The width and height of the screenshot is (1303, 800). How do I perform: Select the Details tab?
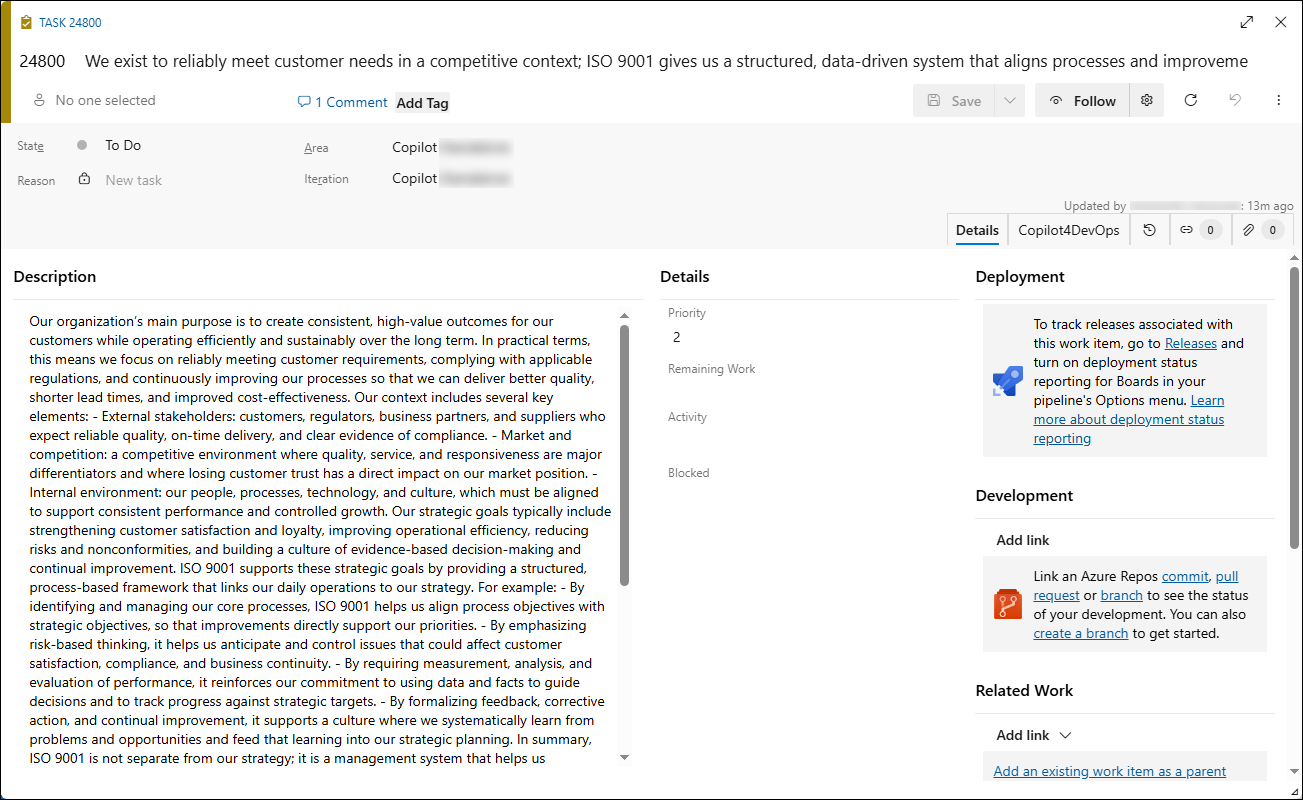click(977, 230)
